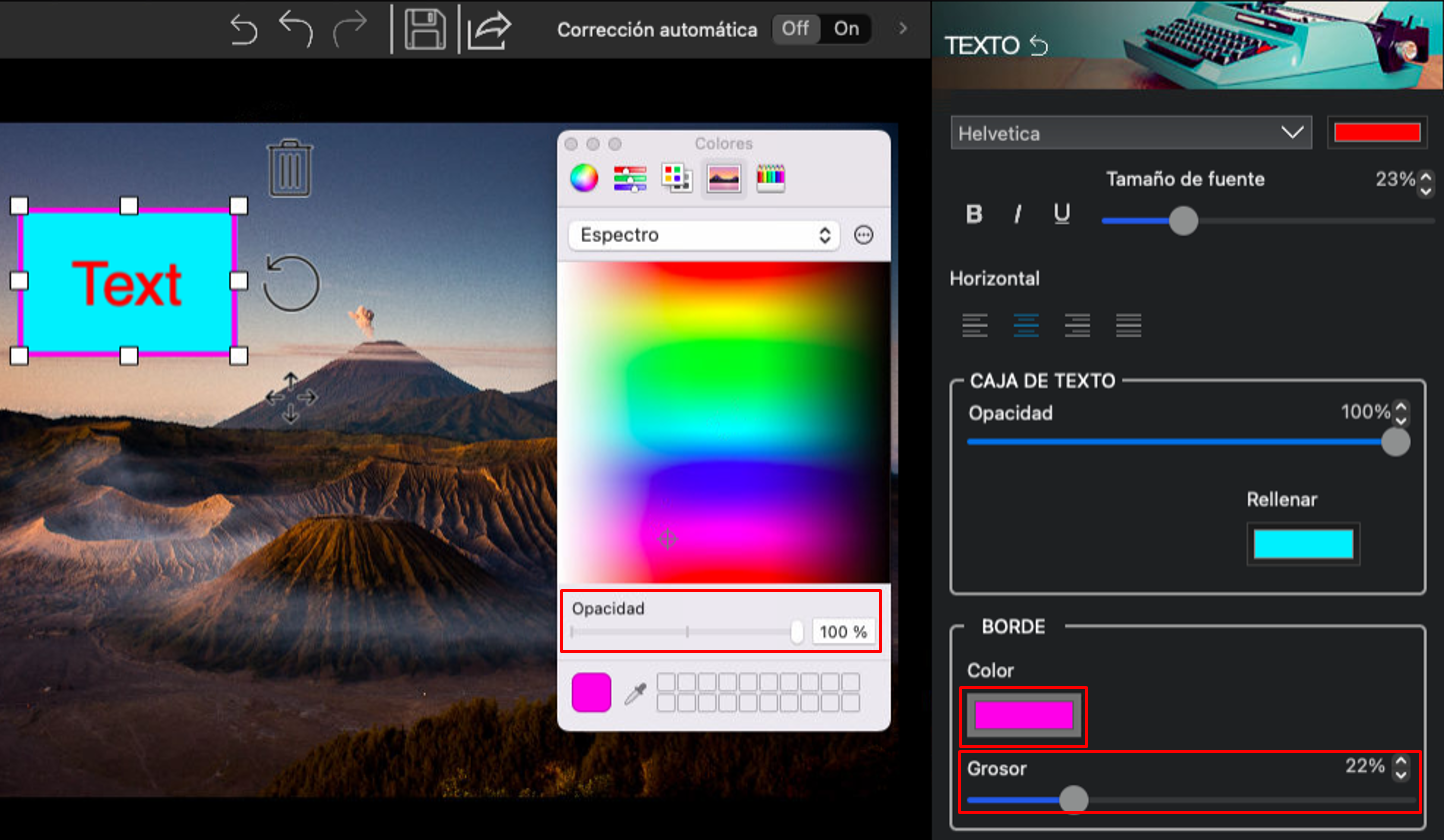This screenshot has width=1444, height=840.
Task: Open the cyan Rellenar fill swatch
Action: (x=1303, y=544)
